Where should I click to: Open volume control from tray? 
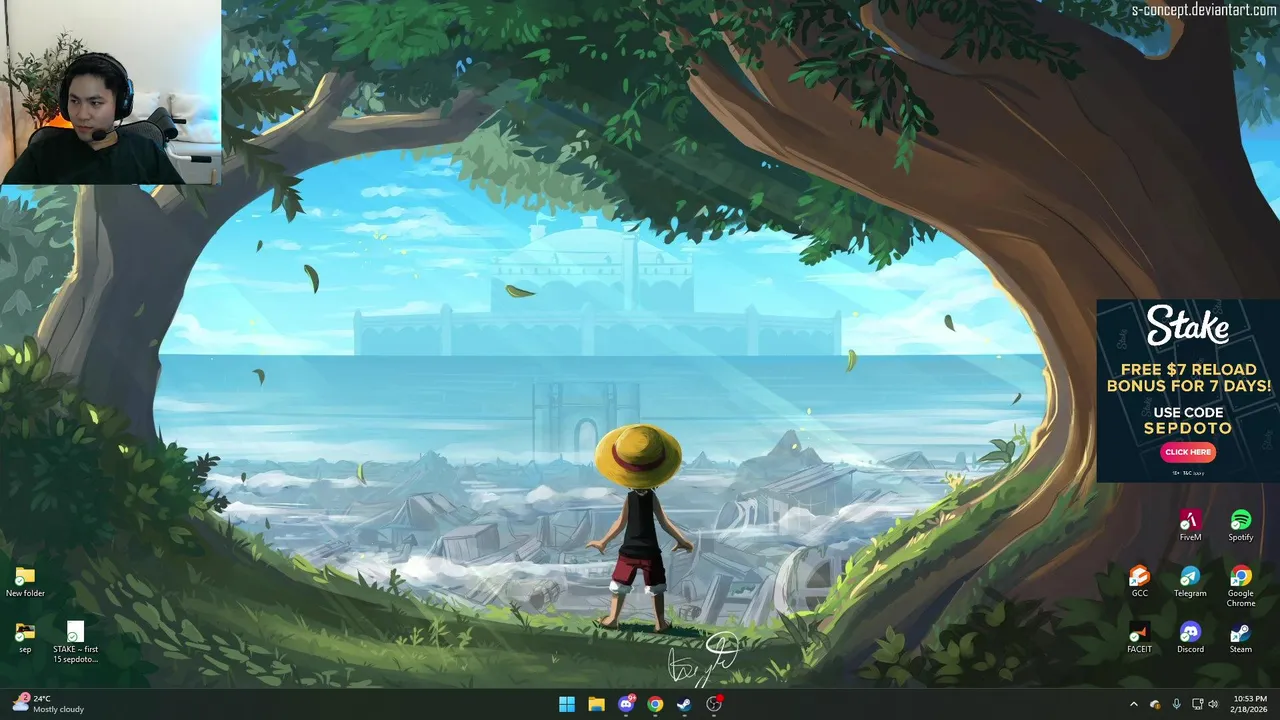pyautogui.click(x=1213, y=704)
